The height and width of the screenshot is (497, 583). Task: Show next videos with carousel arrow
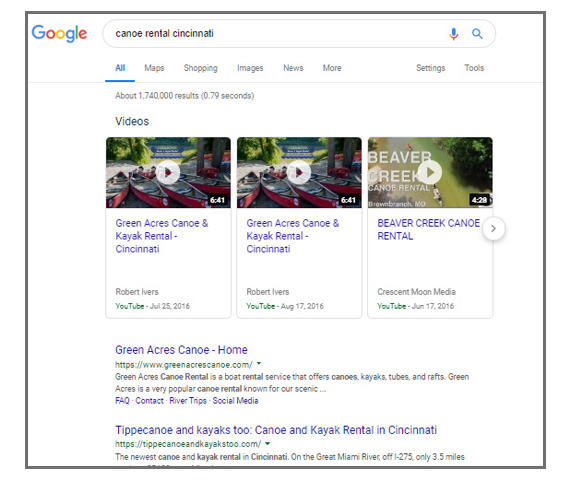click(494, 229)
